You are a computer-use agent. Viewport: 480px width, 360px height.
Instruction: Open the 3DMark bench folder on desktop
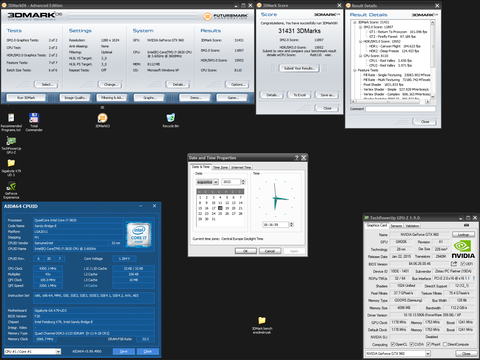tap(262, 320)
